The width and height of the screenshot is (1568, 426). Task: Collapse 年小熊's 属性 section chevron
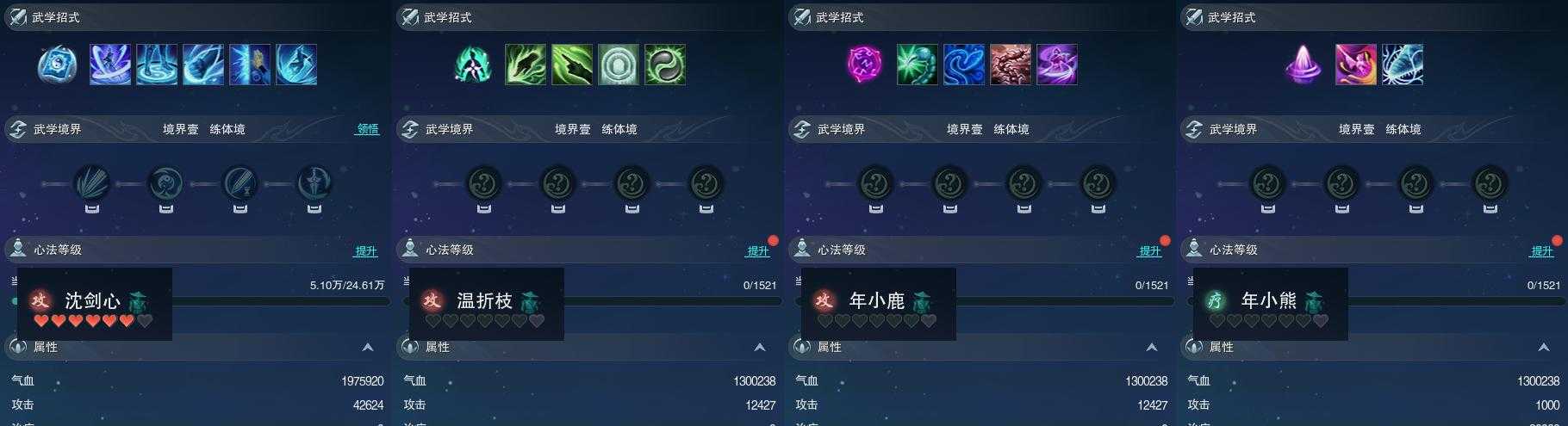tap(1544, 347)
